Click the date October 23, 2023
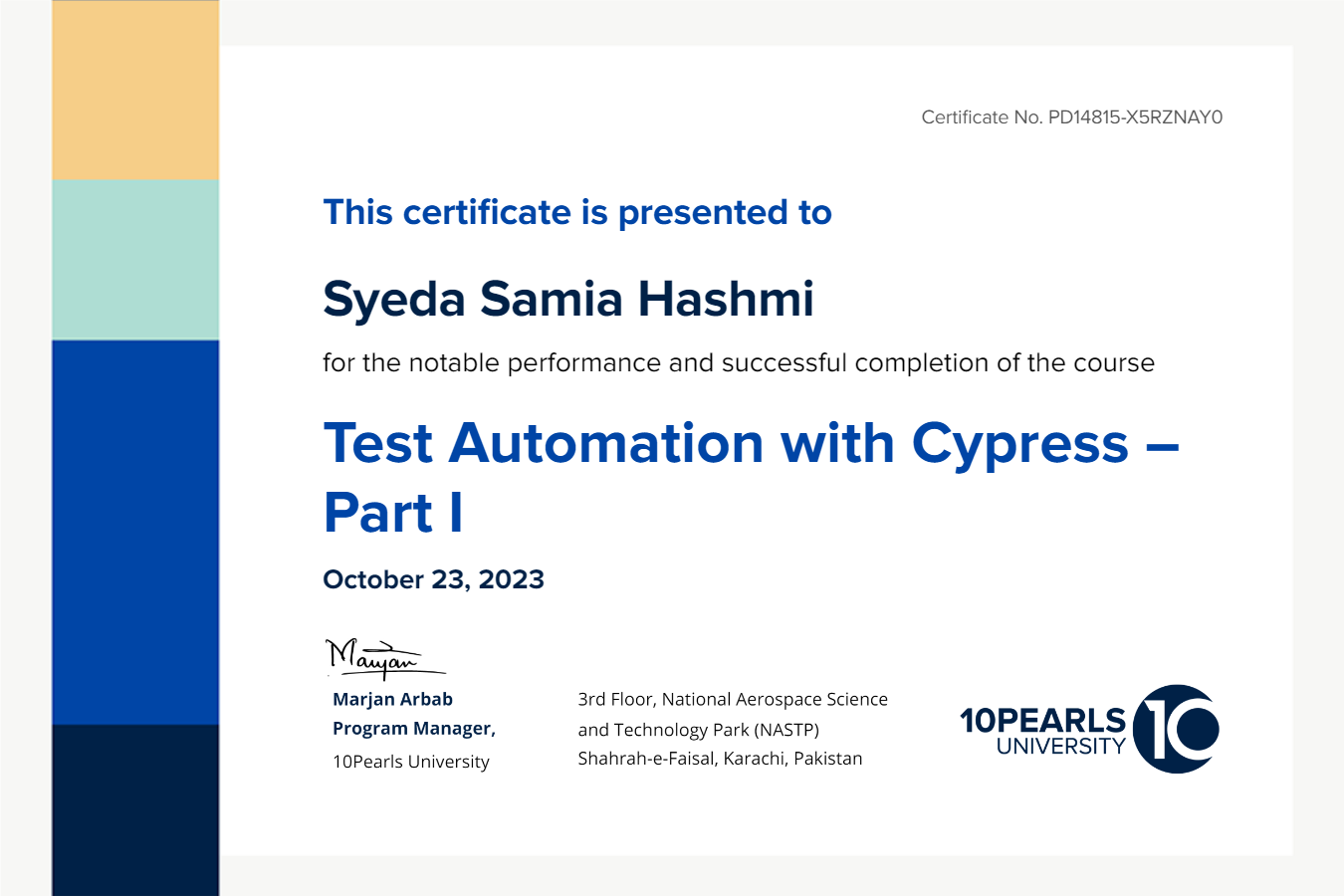This screenshot has width=1344, height=896. point(433,579)
